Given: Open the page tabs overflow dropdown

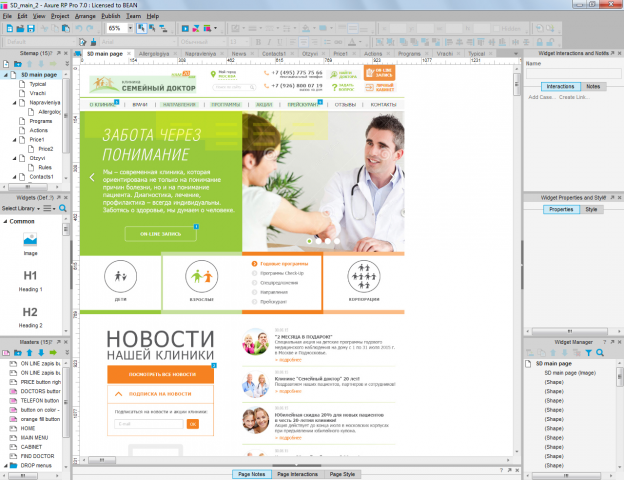Looking at the screenshot, I should tap(516, 54).
